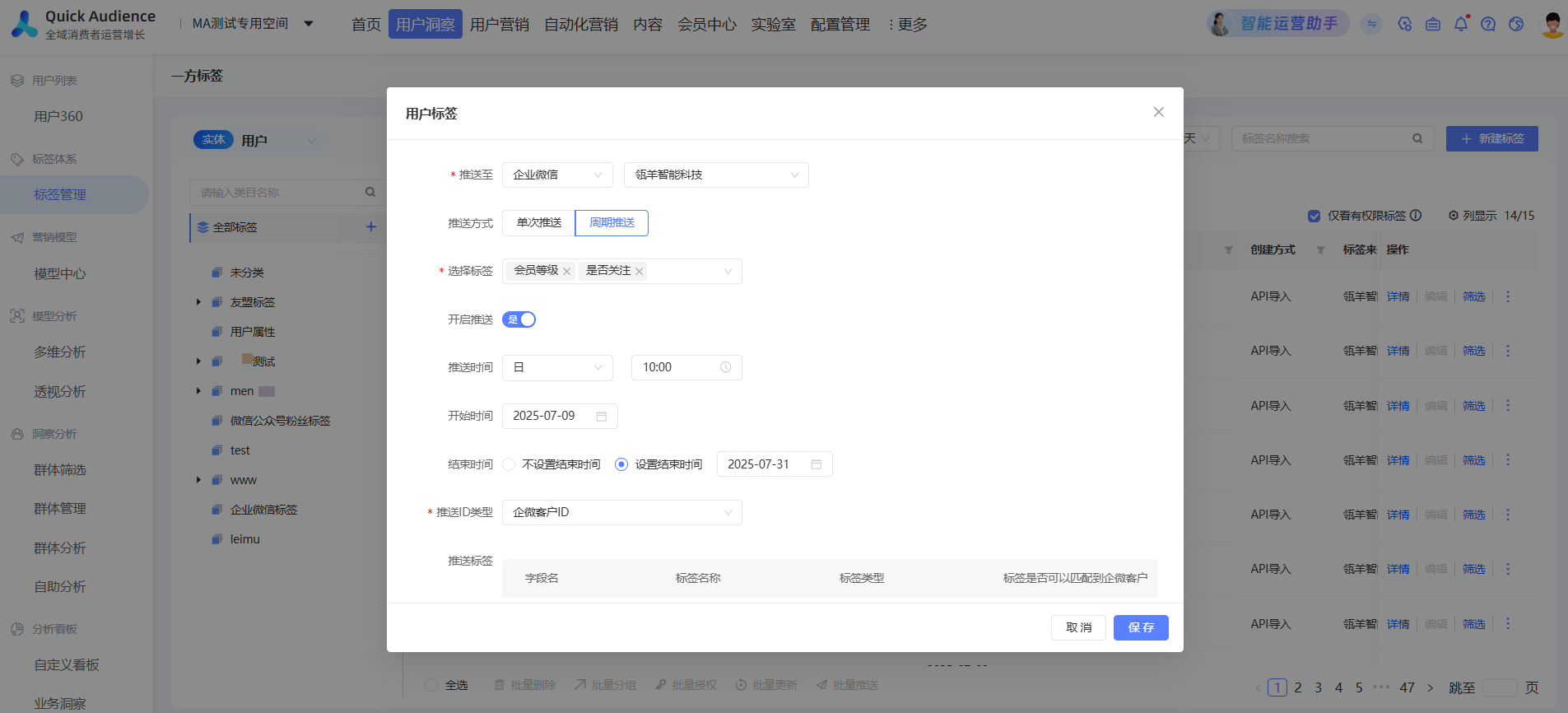Toggle the 开启推送 switch off
The width and height of the screenshot is (1568, 713).
[519, 319]
